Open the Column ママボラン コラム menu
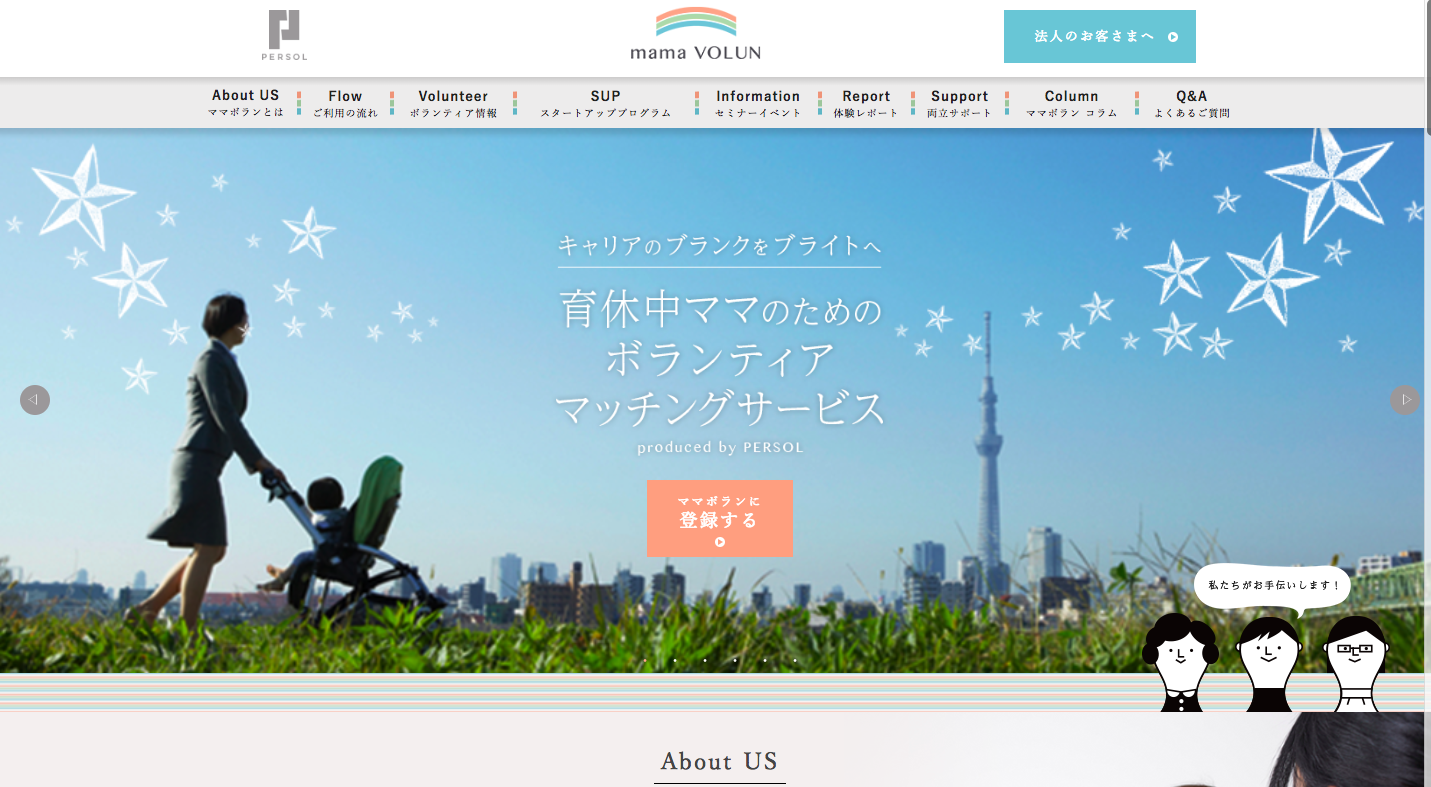Image resolution: width=1431 pixels, height=787 pixels. 1072,104
